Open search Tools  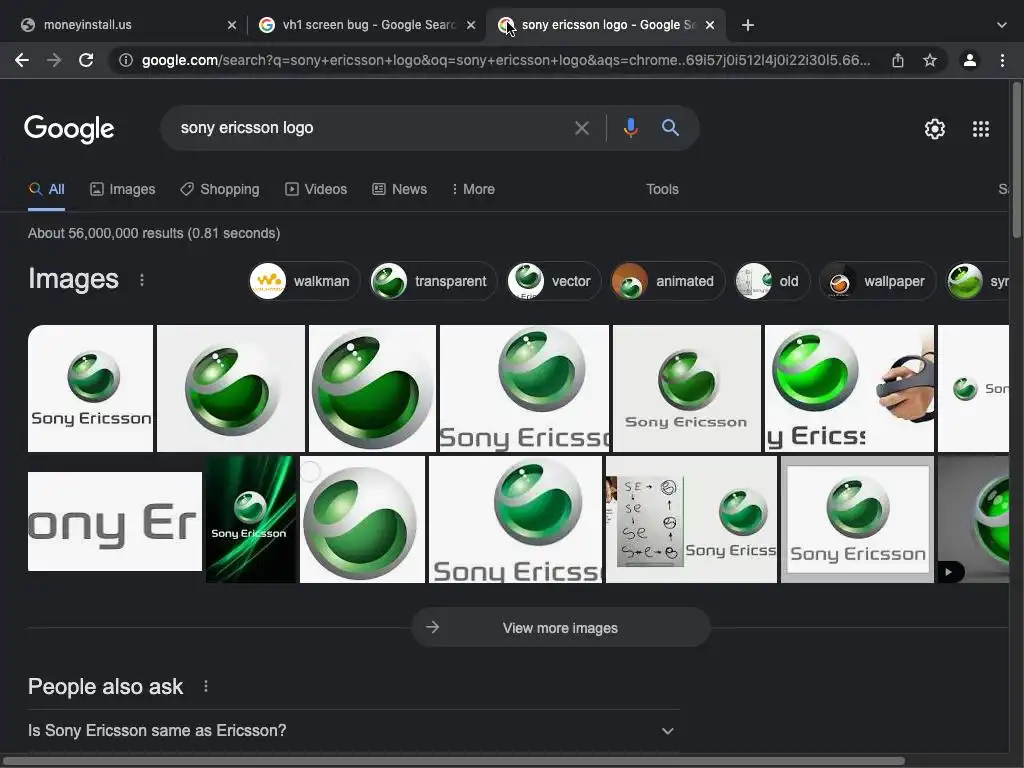pyautogui.click(x=662, y=189)
